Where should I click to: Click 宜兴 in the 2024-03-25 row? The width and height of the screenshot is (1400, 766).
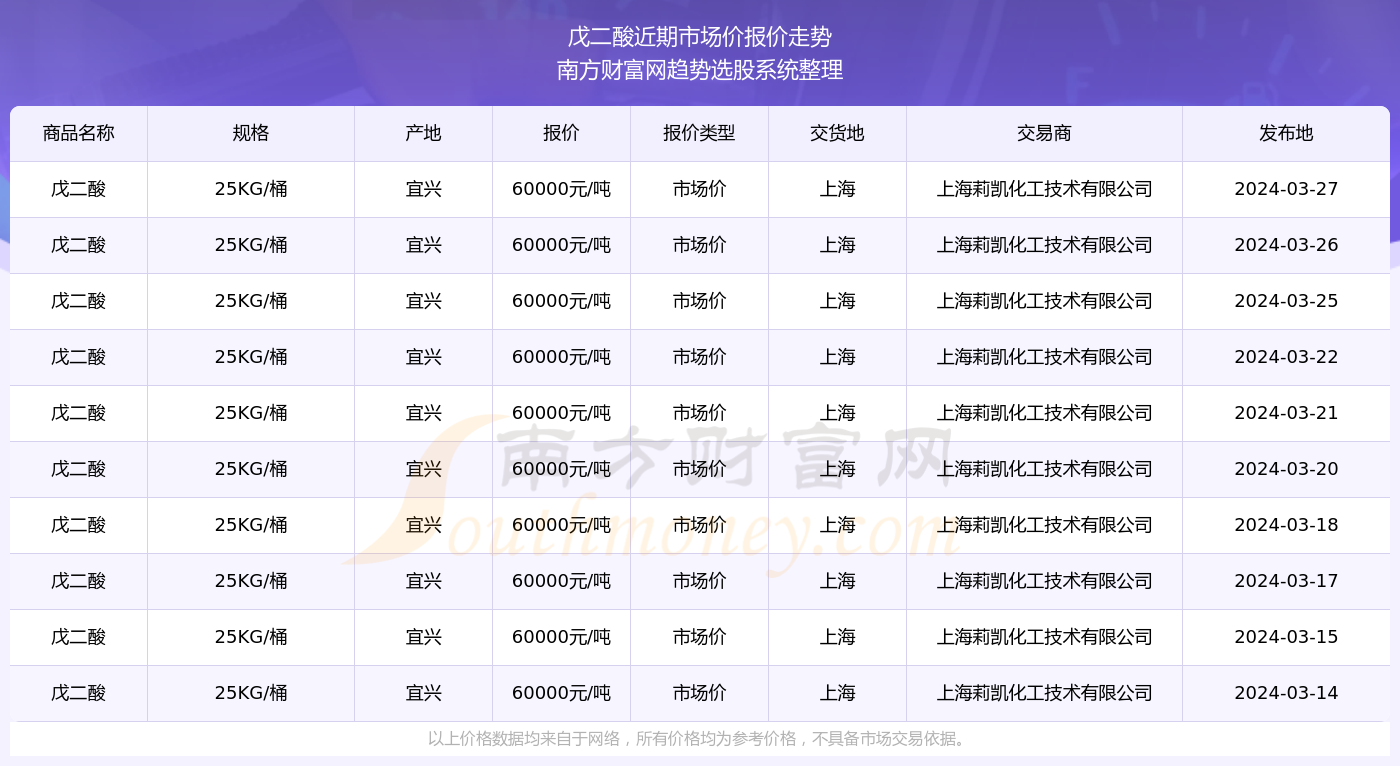coord(424,301)
